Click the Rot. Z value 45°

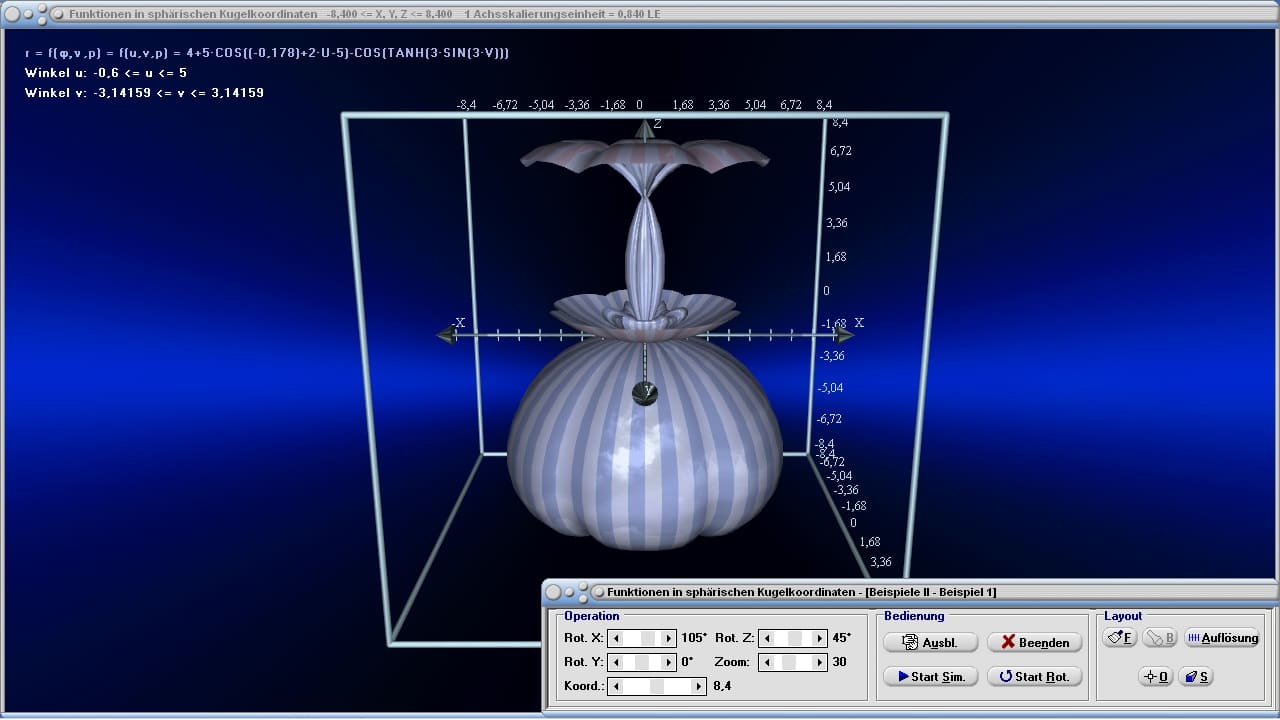[x=841, y=637]
